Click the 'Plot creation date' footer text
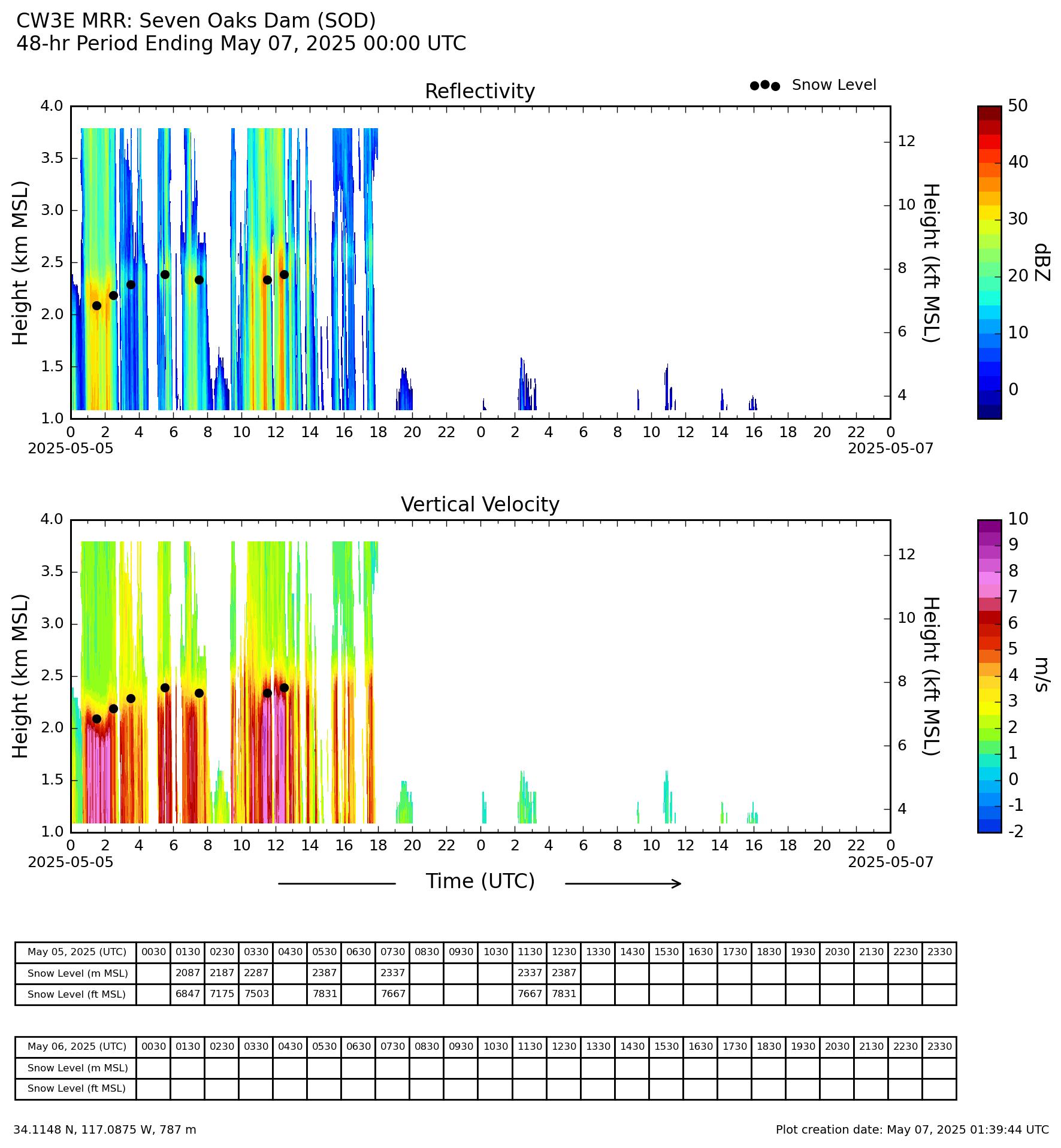 pyautogui.click(x=912, y=1130)
